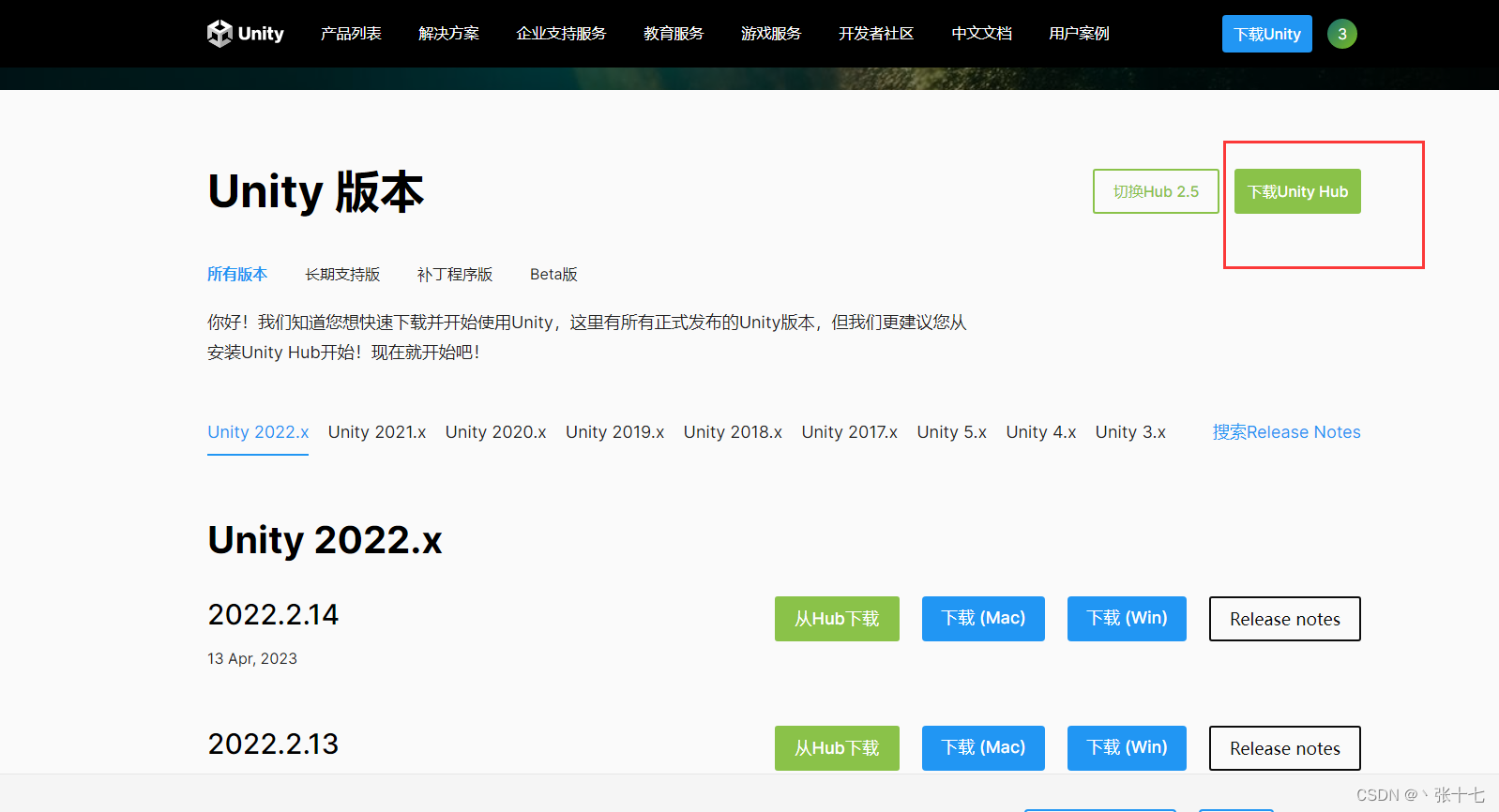Click 下载 (Mac) for version 2022.2.14

click(x=983, y=619)
